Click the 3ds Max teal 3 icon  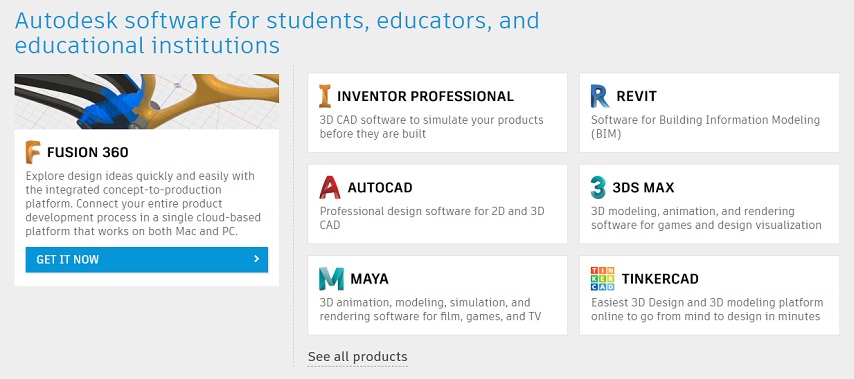point(598,187)
